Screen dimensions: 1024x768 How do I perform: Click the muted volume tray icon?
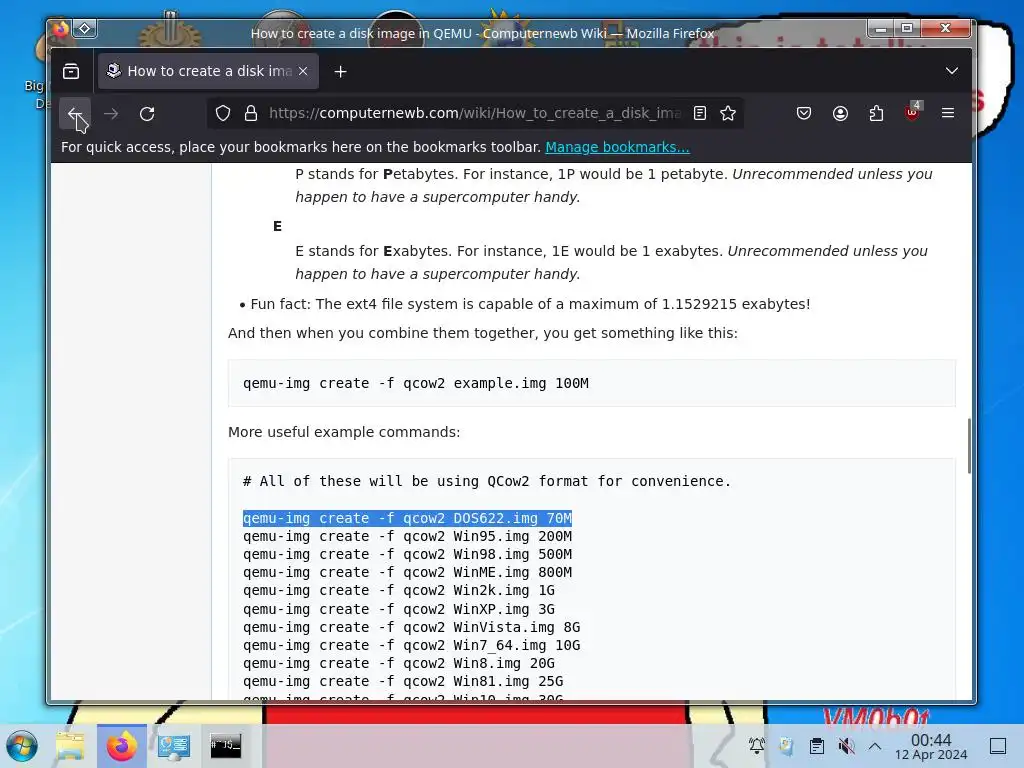[x=846, y=746]
